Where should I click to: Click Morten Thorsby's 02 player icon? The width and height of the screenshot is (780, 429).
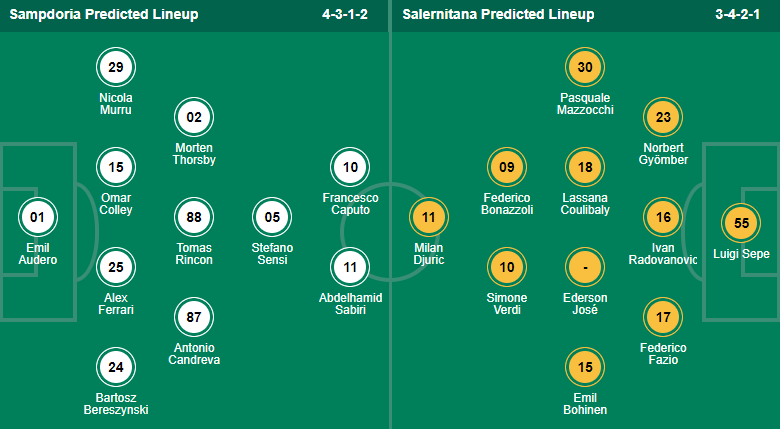[194, 117]
